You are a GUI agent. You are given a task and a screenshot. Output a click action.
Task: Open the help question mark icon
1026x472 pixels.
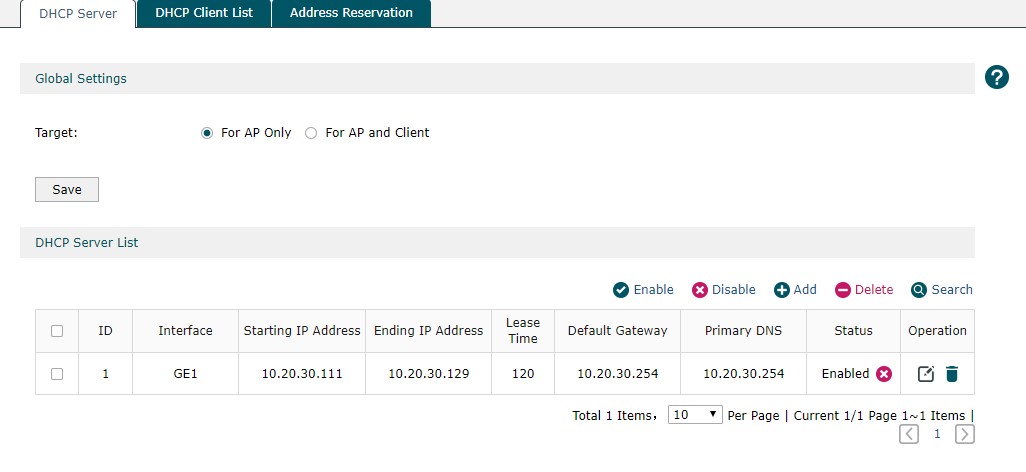point(996,77)
